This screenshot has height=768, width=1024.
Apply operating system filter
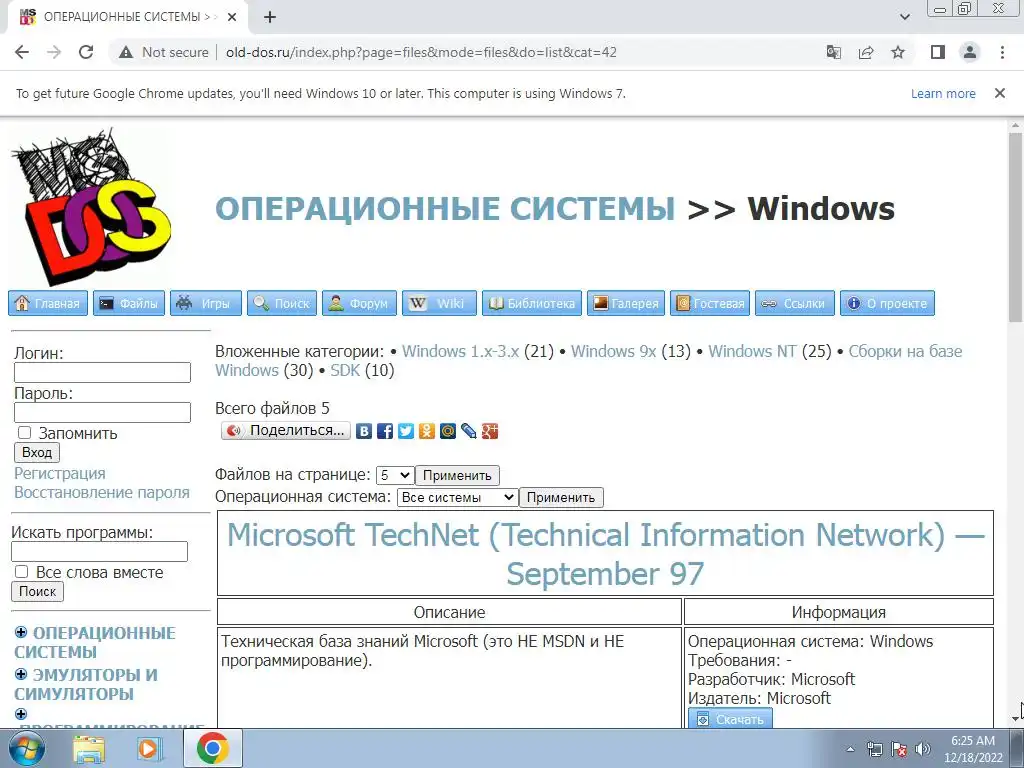(561, 498)
